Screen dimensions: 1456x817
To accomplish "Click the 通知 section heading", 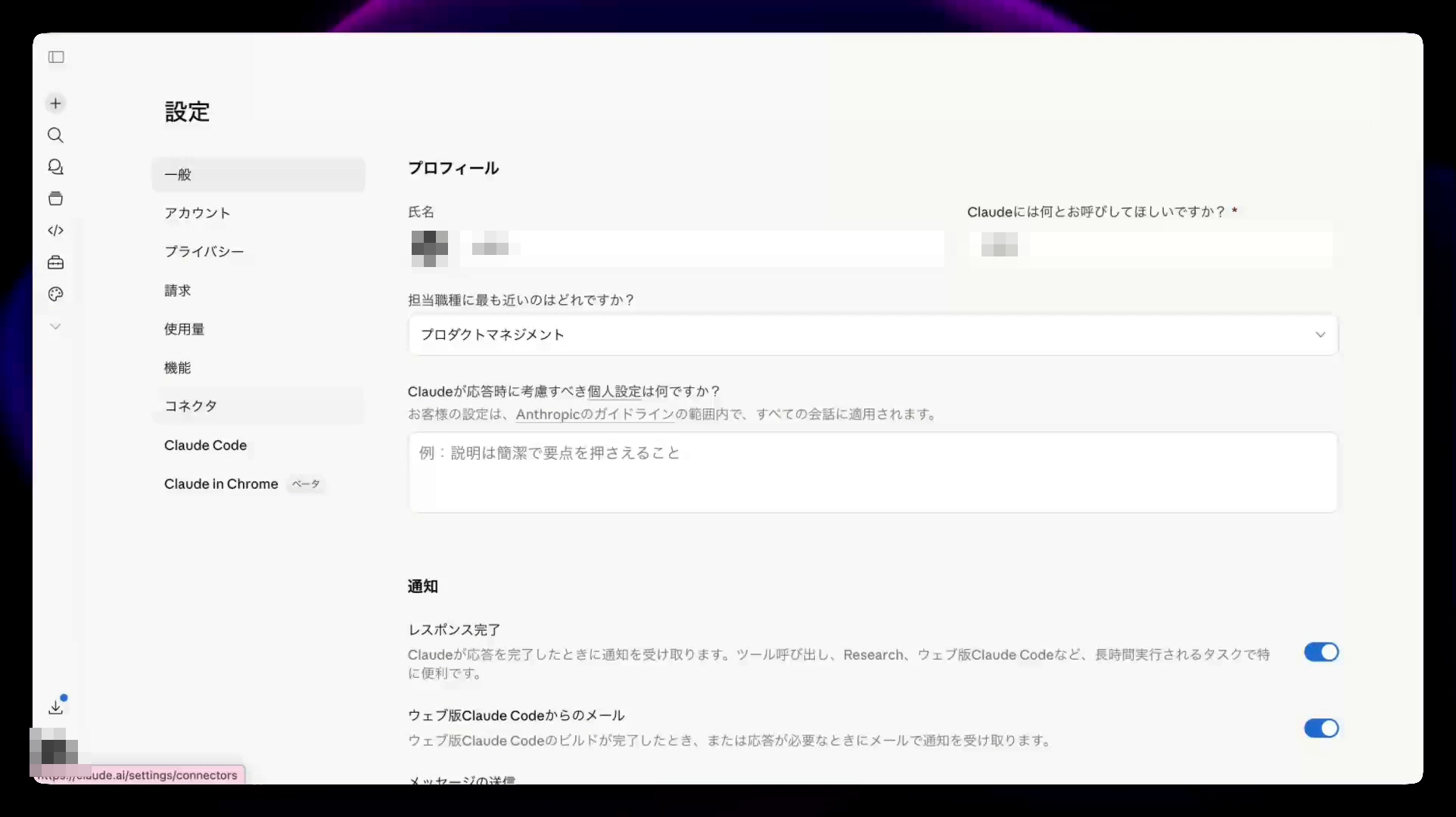I will pos(423,586).
